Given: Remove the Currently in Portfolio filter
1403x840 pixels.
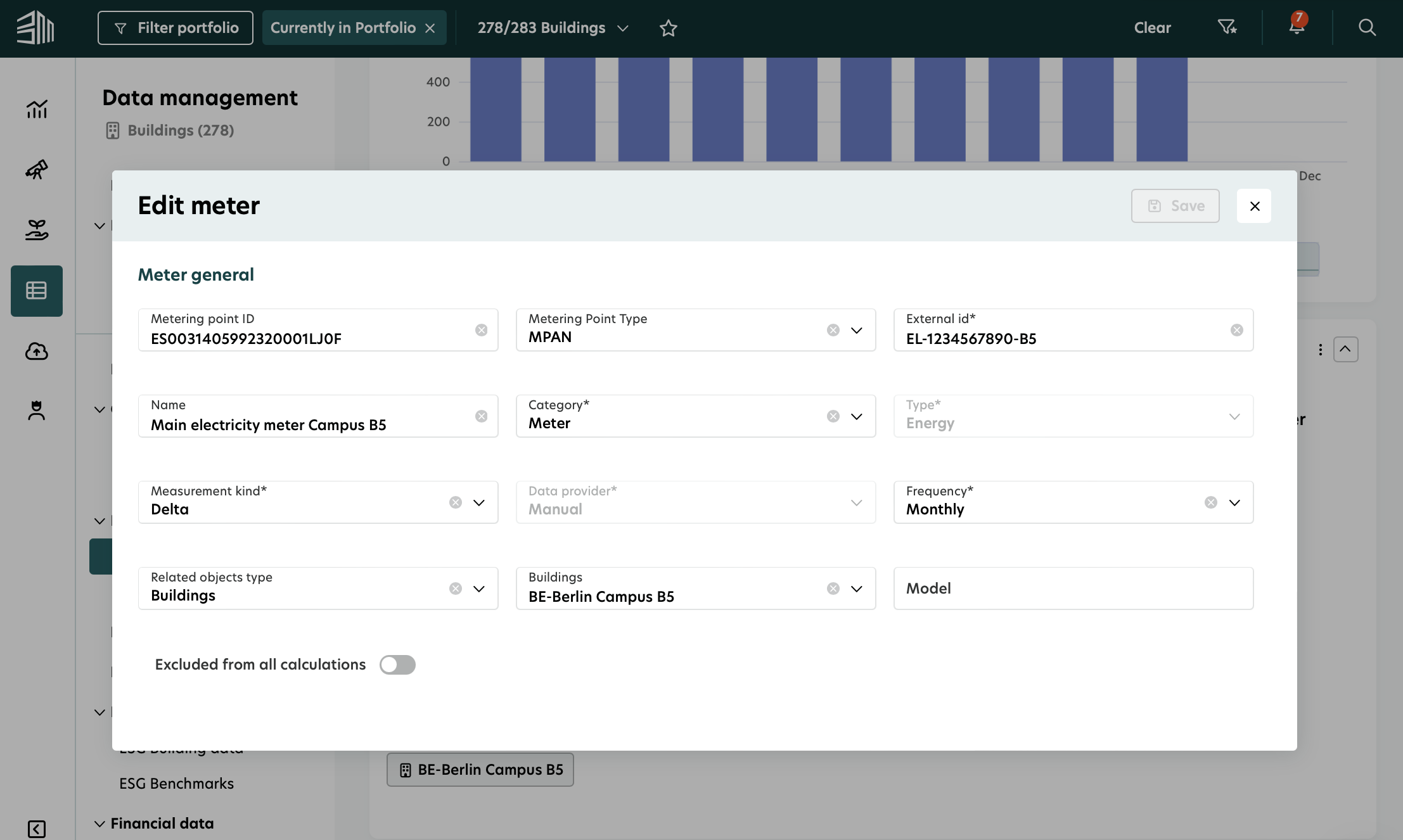Looking at the screenshot, I should (x=430, y=29).
